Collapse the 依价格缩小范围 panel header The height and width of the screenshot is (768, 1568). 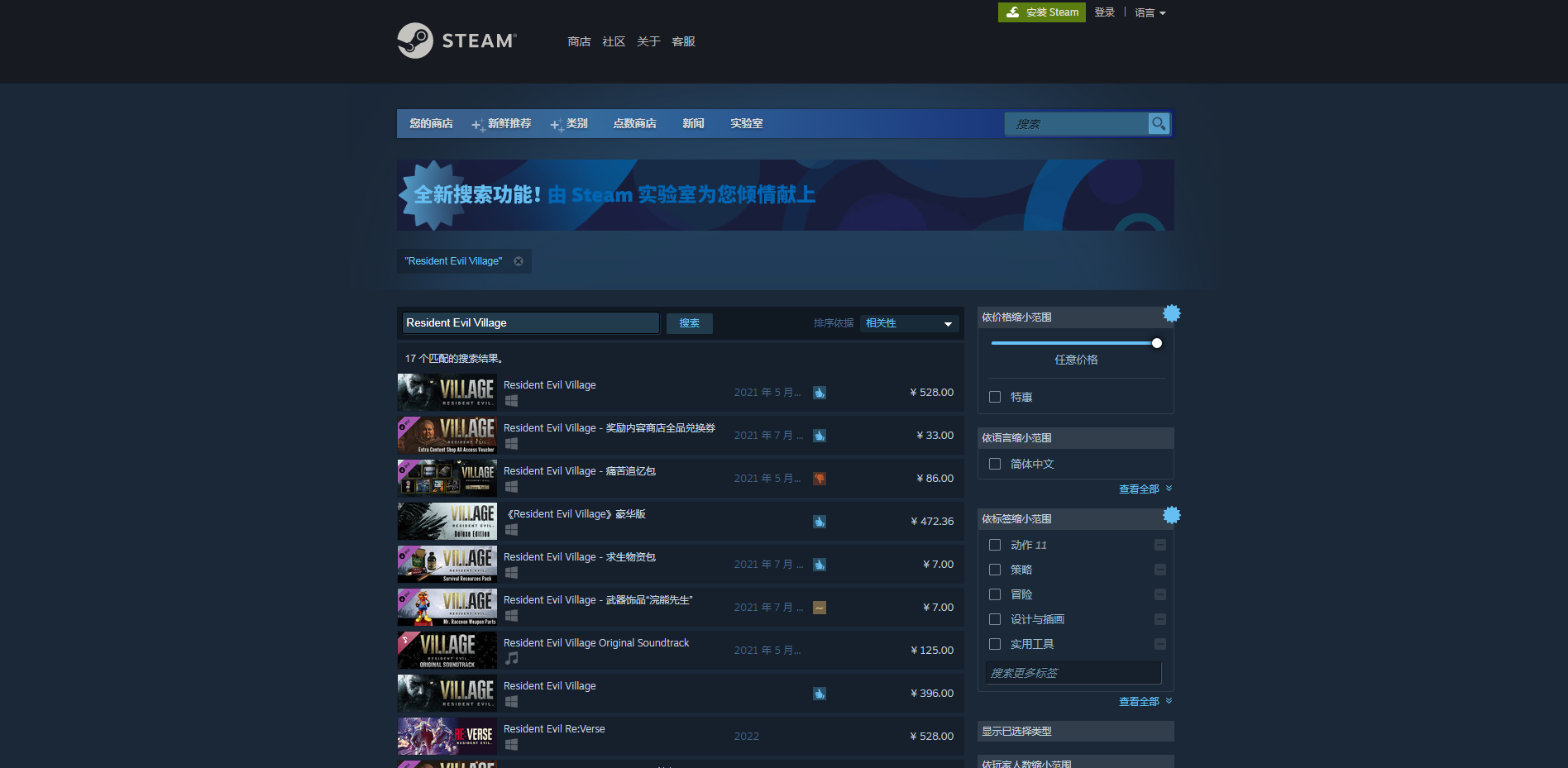(1075, 317)
